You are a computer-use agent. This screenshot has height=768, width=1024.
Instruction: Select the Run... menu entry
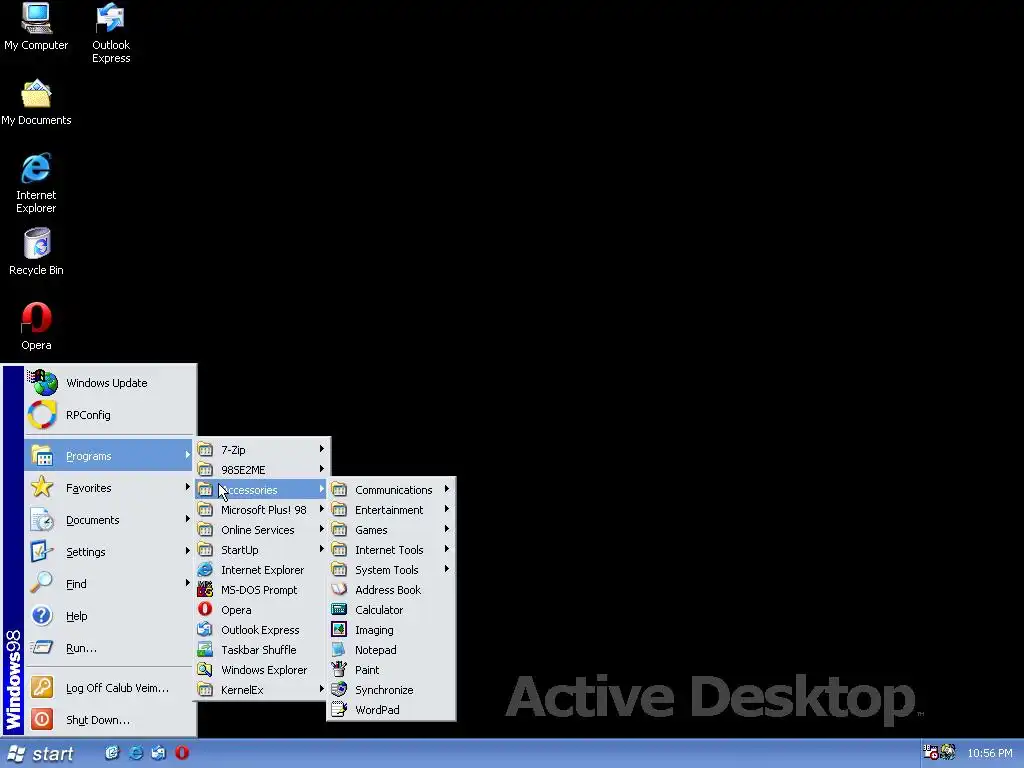(110, 647)
